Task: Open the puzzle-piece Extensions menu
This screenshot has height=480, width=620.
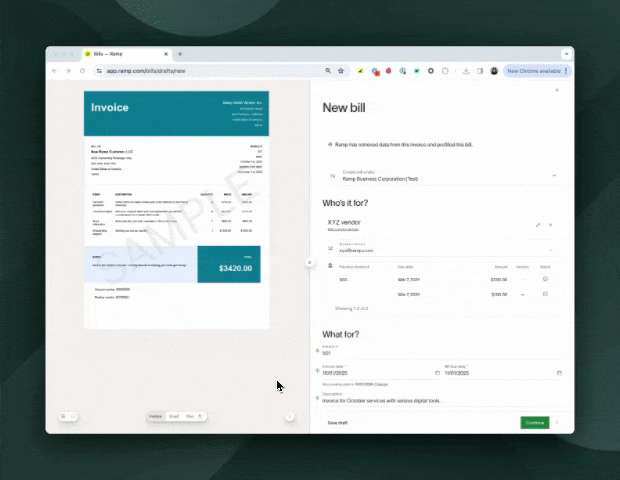Action: point(445,71)
